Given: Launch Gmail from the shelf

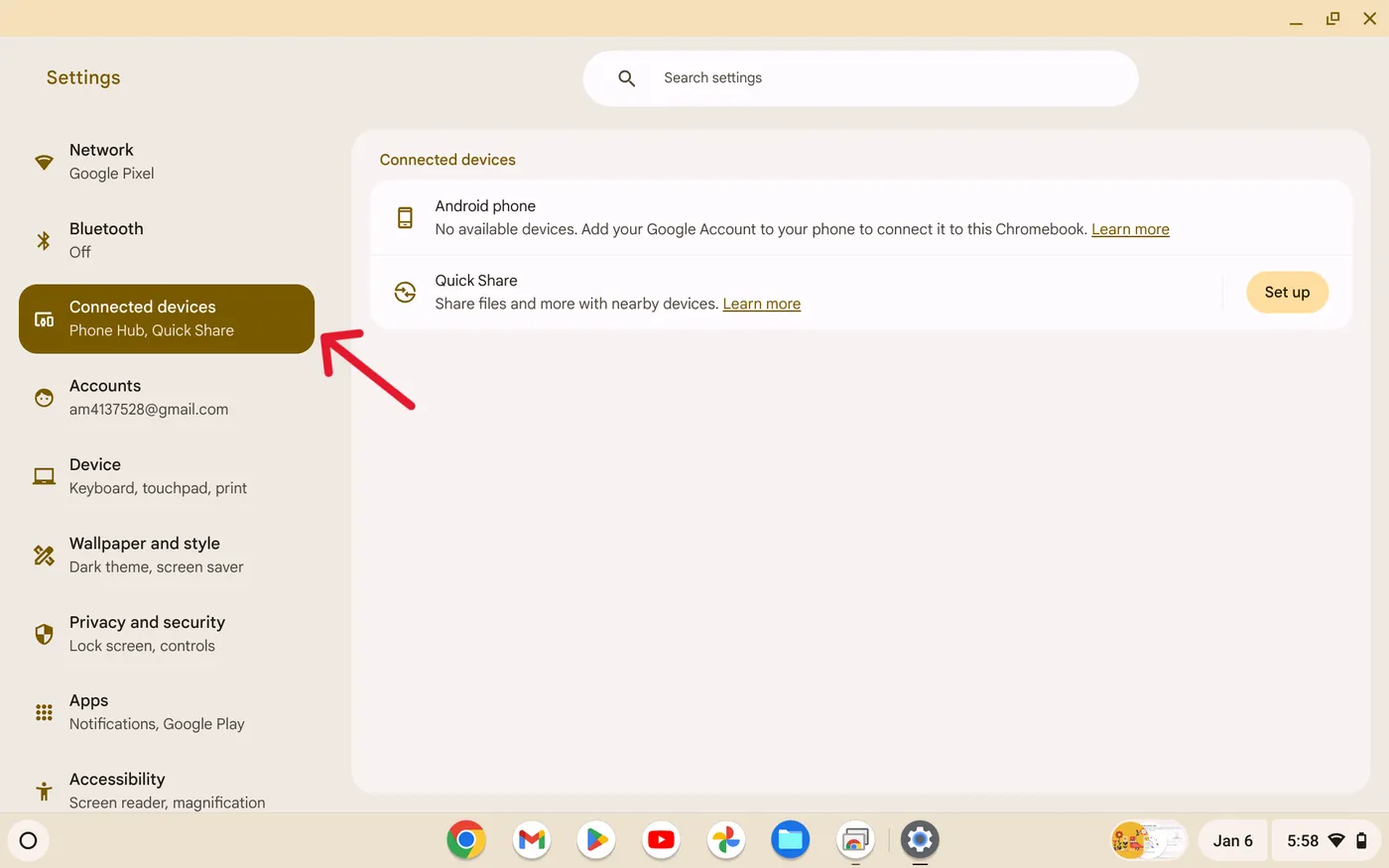Looking at the screenshot, I should click(532, 840).
